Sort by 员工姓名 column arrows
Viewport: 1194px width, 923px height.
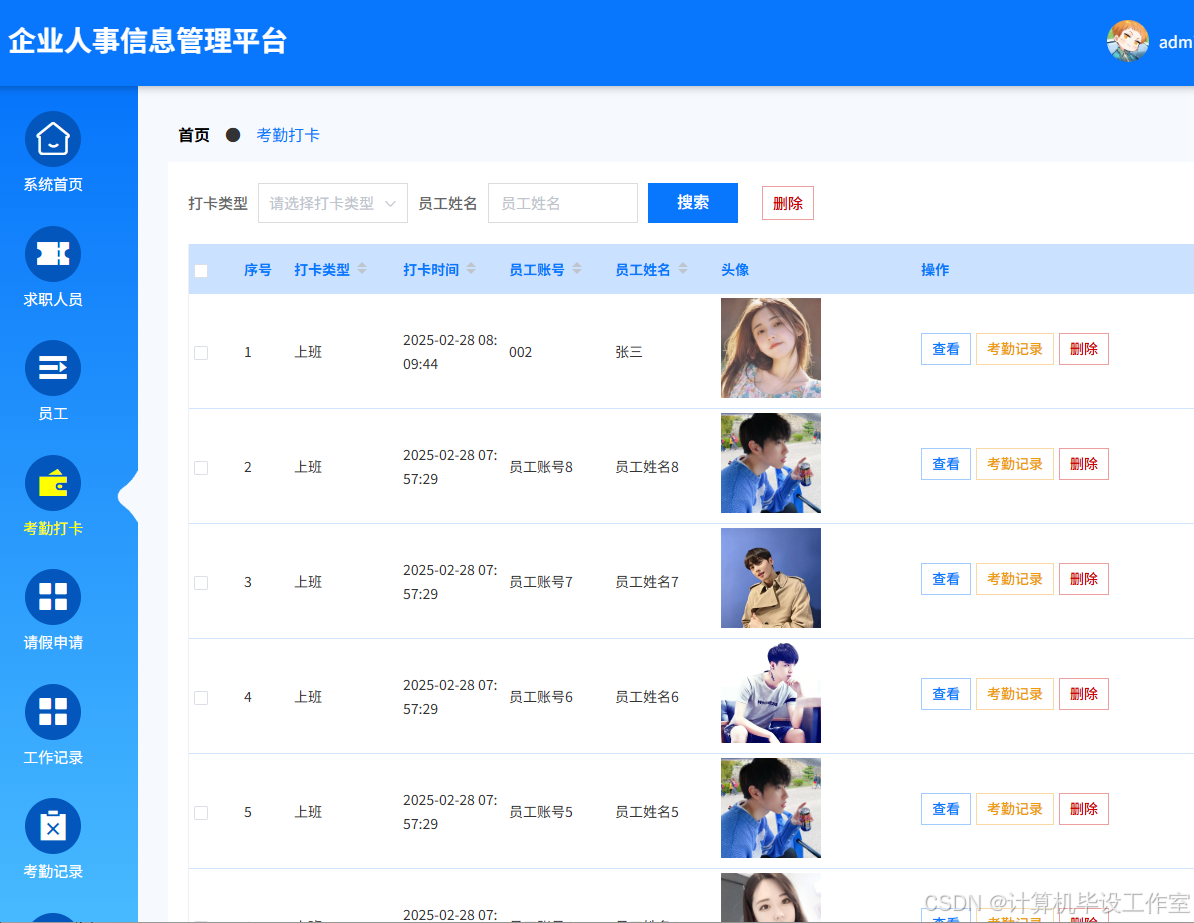tap(682, 269)
